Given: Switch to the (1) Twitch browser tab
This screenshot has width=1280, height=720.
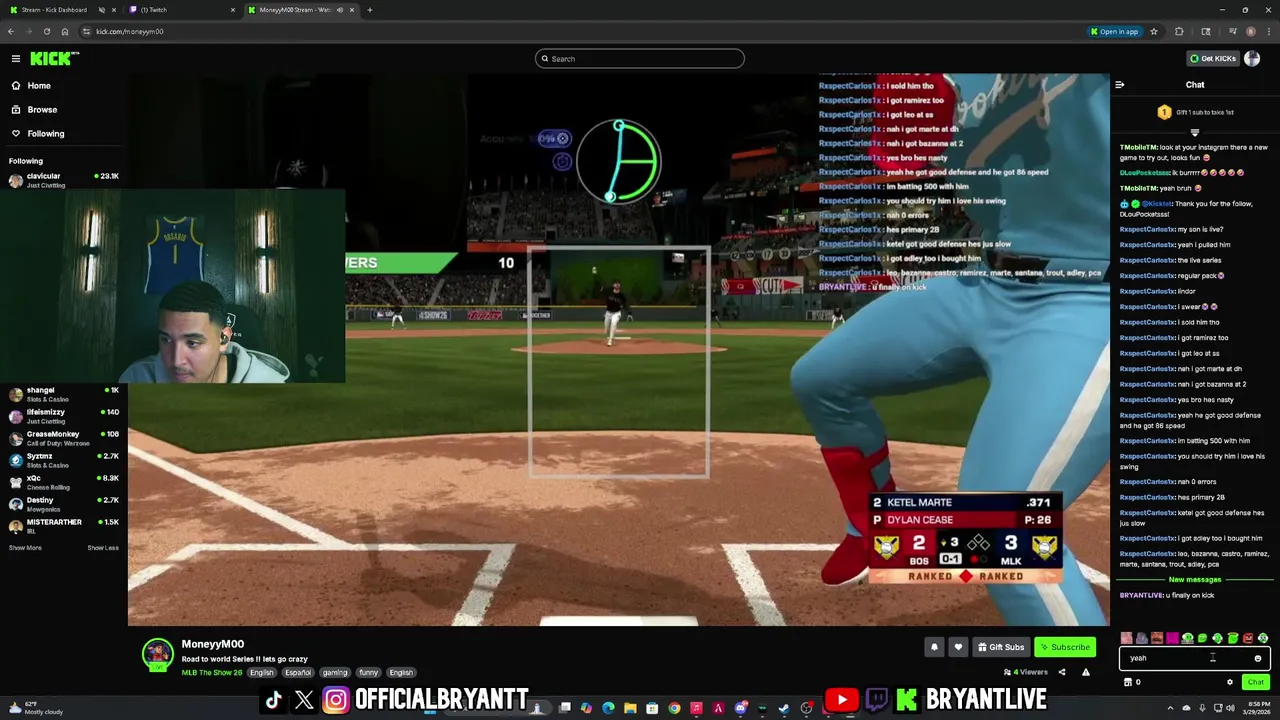Looking at the screenshot, I should click(180, 10).
